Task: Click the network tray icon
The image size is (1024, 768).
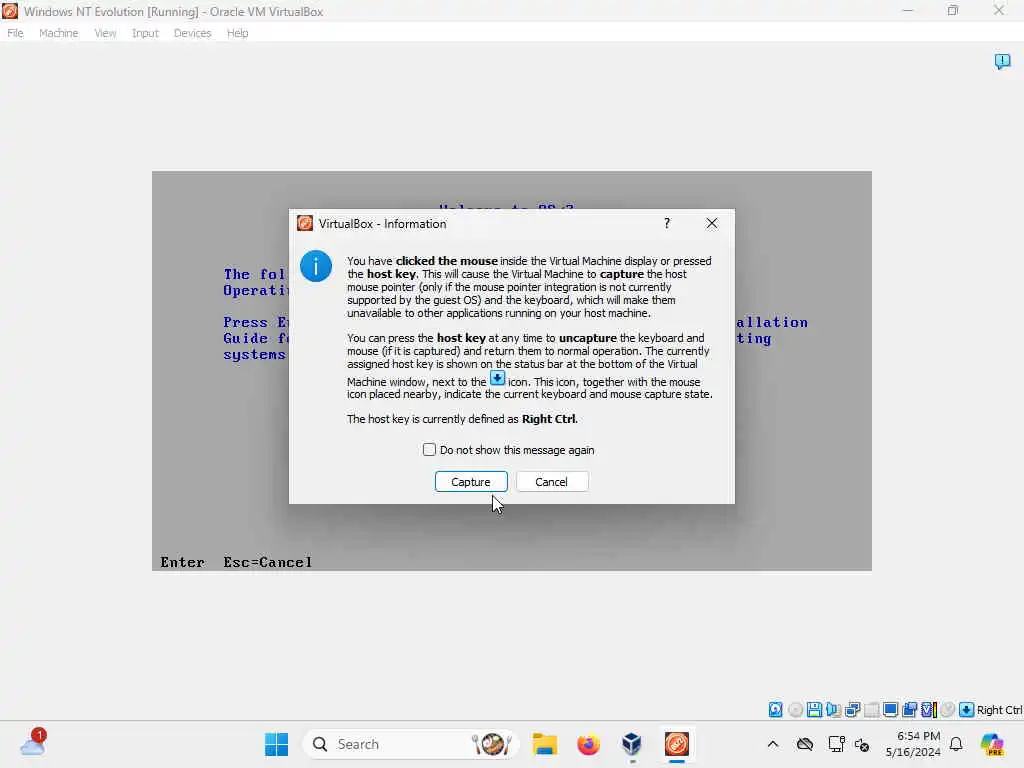Action: click(x=836, y=744)
